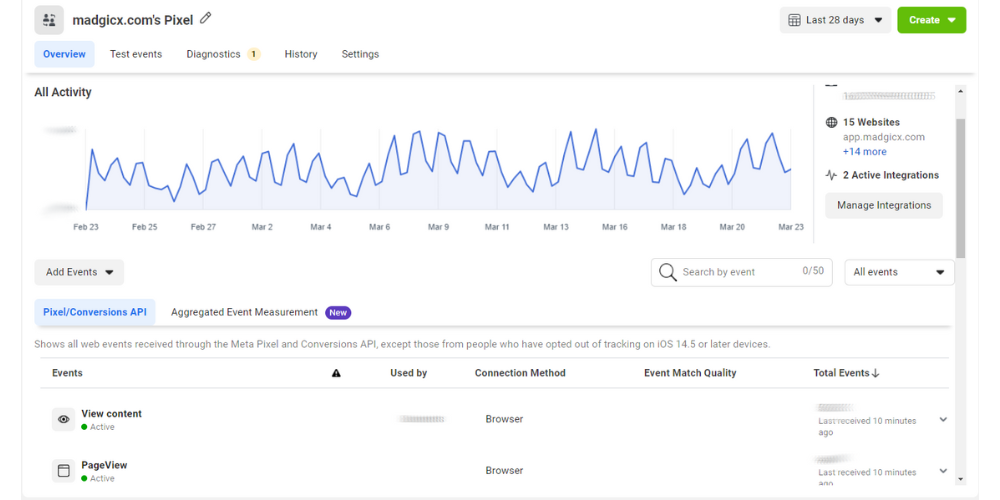Click the Mar 9 date on chart axis
The width and height of the screenshot is (1000, 500).
click(438, 227)
